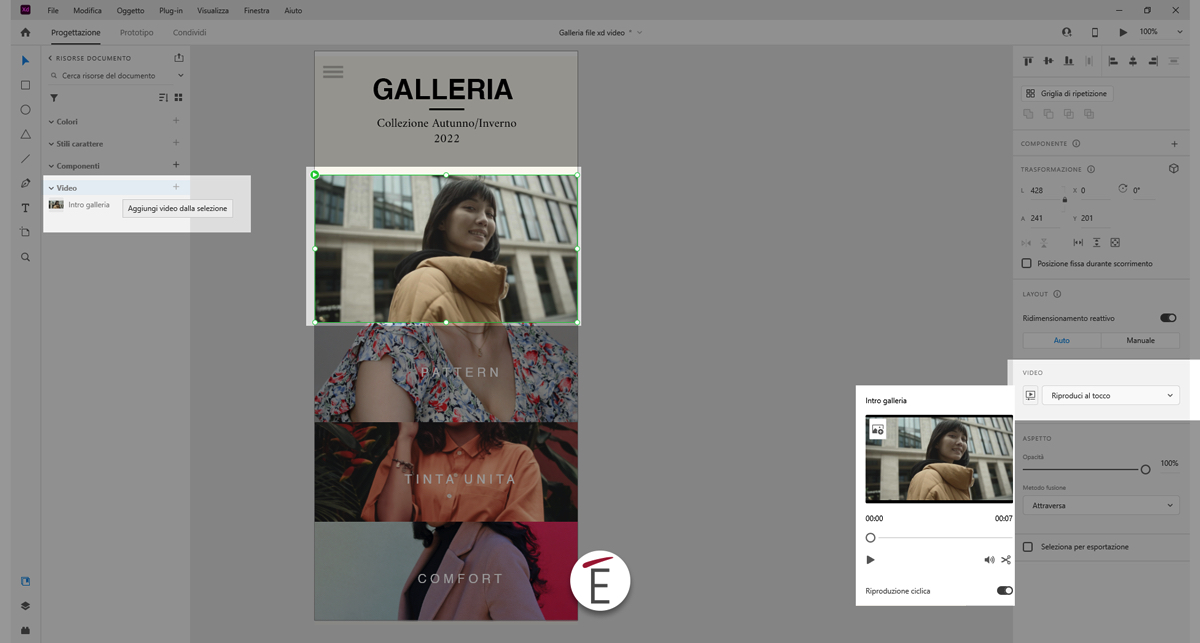Select the Zoom magnifier tool
Screen dimensions: 1200x643
coord(26,257)
